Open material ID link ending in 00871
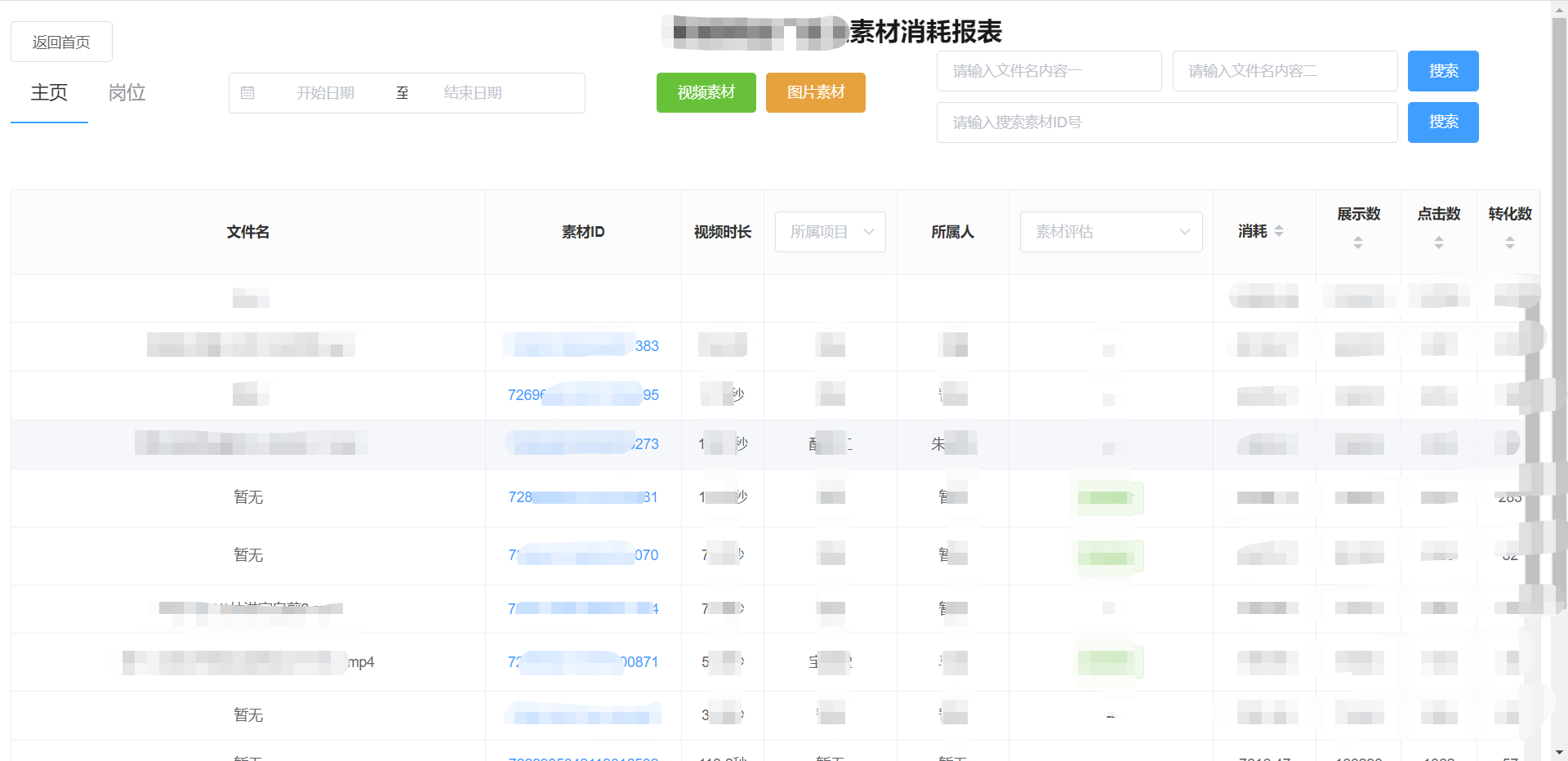The width and height of the screenshot is (1568, 761). [583, 662]
